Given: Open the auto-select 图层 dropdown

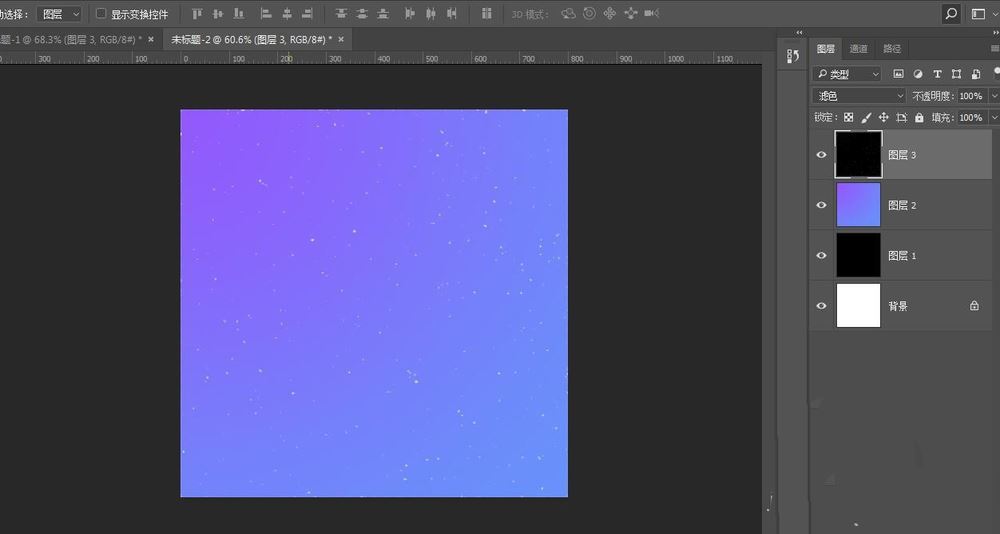Looking at the screenshot, I should (59, 13).
